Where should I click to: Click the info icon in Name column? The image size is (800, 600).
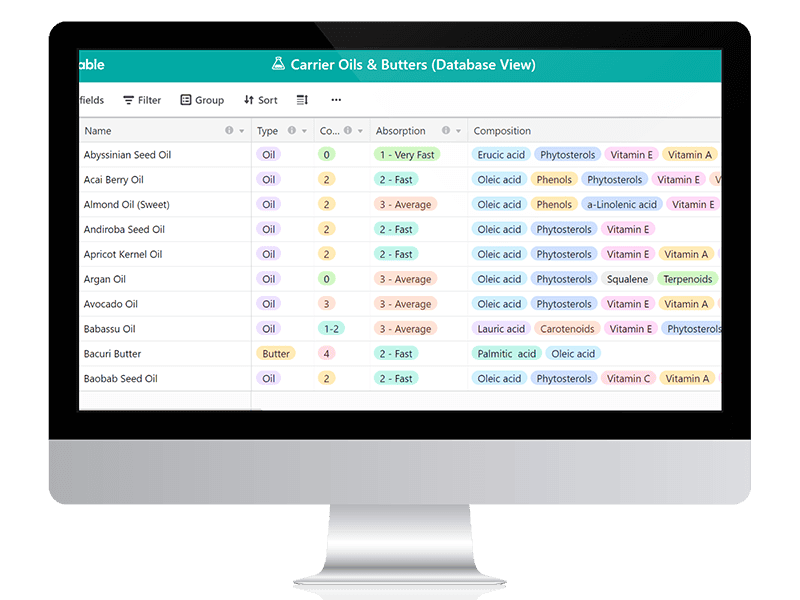[x=229, y=131]
